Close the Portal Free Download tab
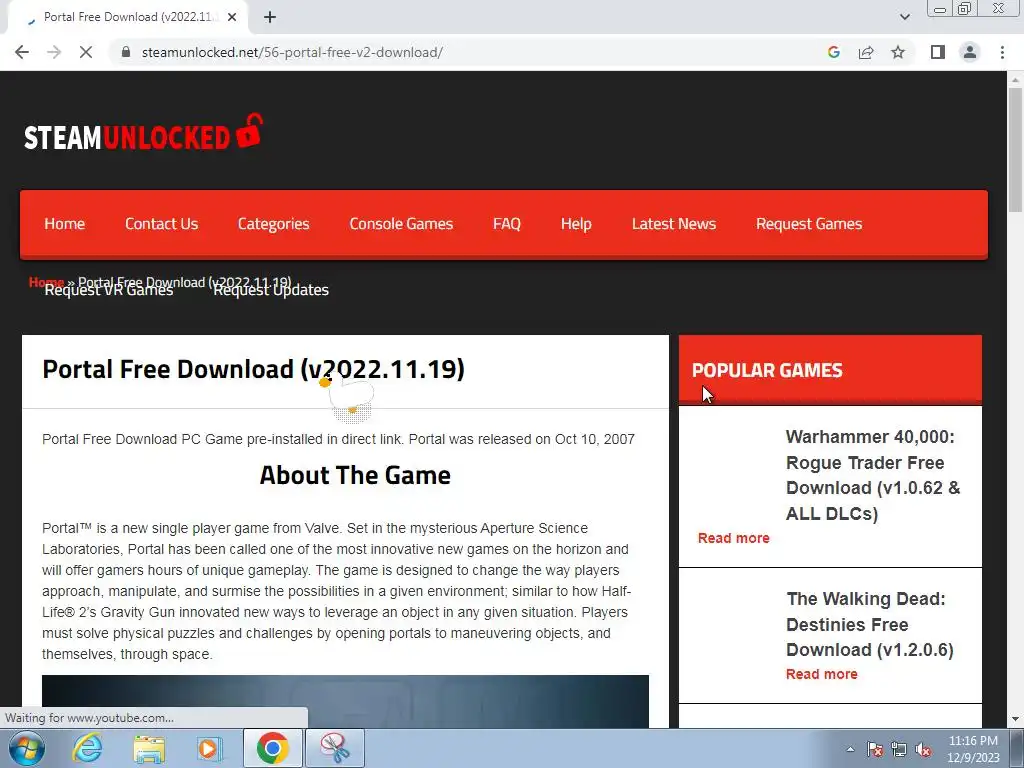This screenshot has height=768, width=1024. tap(232, 17)
